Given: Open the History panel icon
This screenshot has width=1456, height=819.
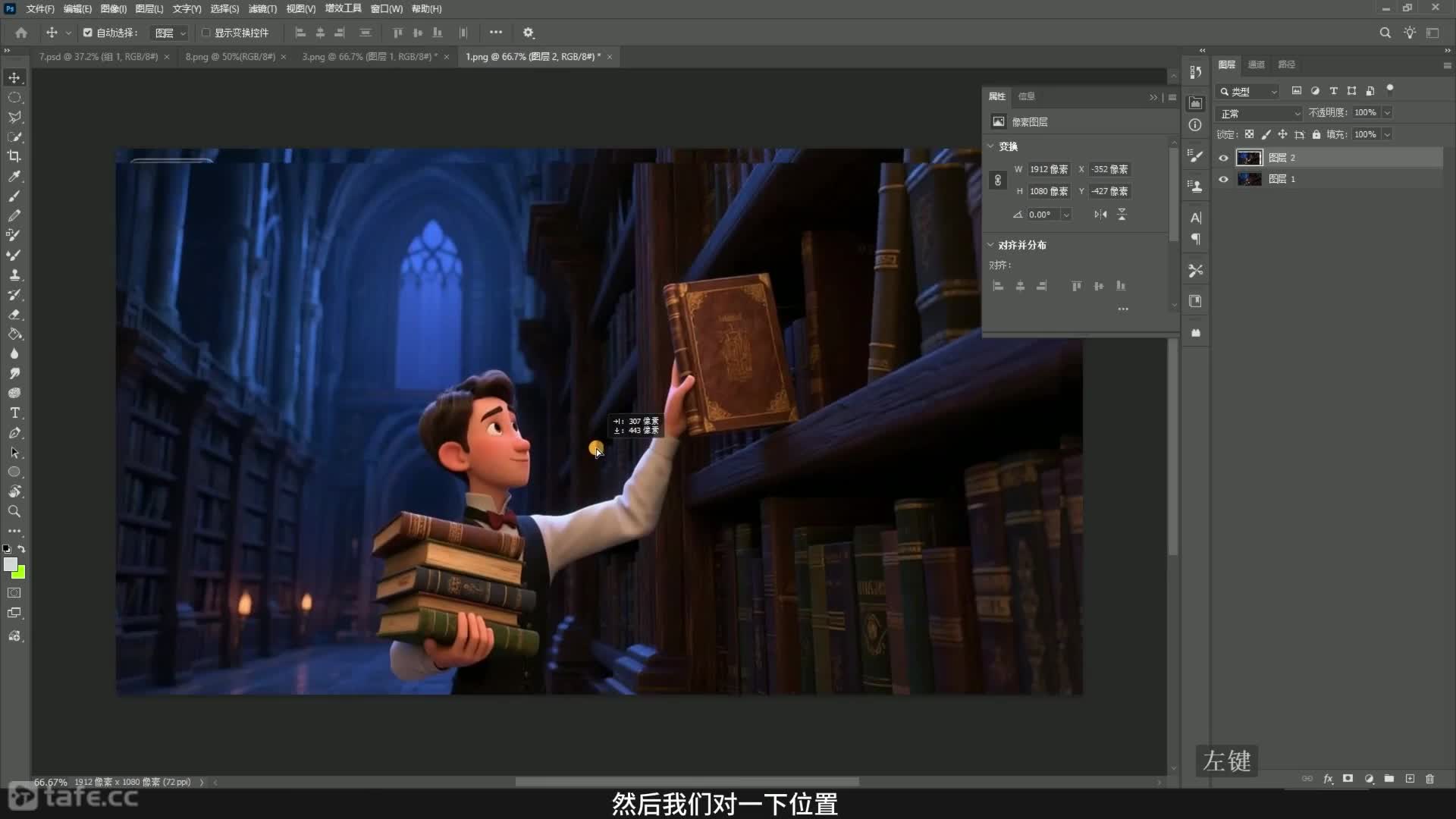Looking at the screenshot, I should (1196, 72).
